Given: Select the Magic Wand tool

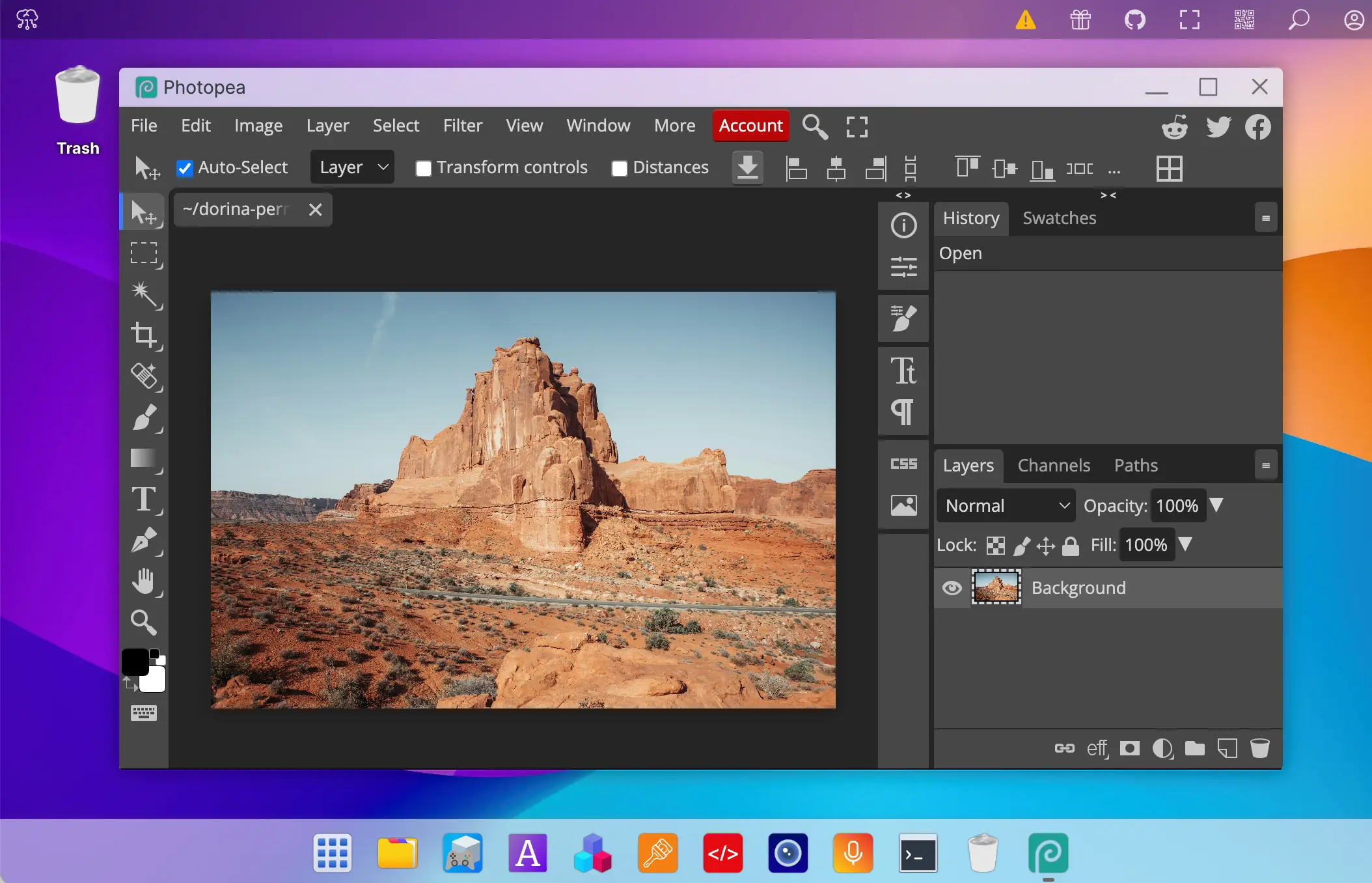Looking at the screenshot, I should [144, 295].
